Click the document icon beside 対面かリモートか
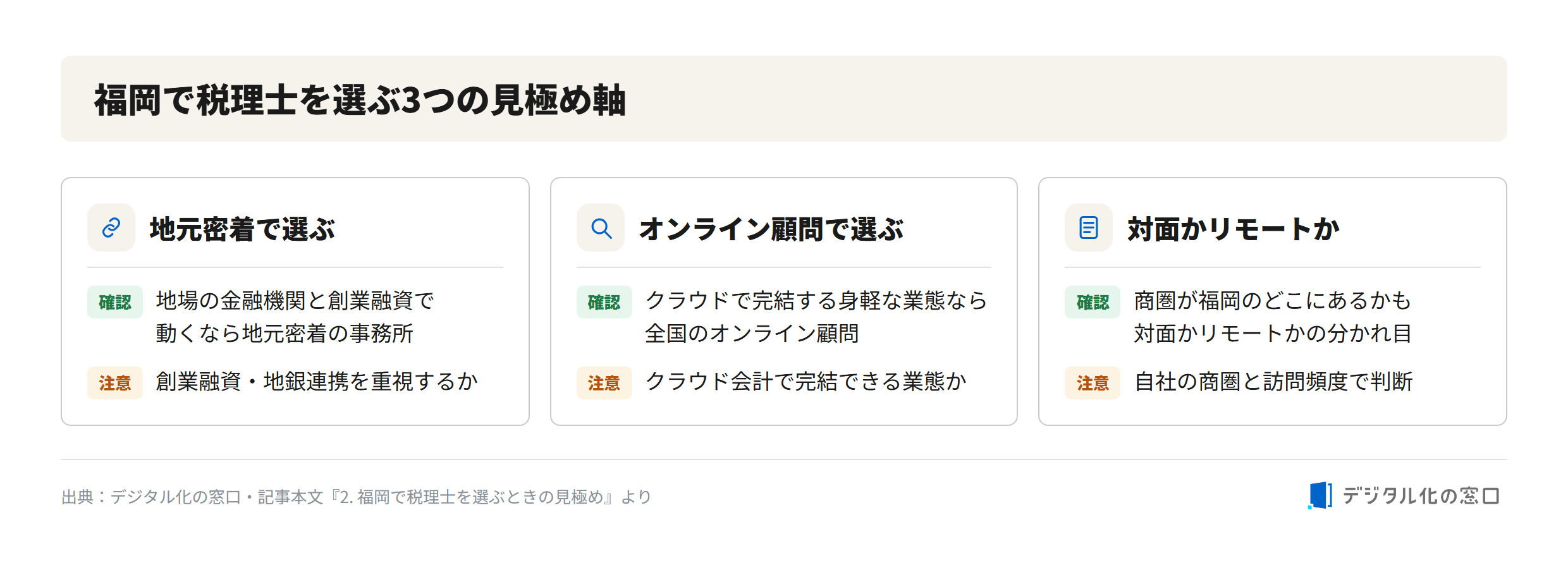1568x570 pixels. 1089,227
